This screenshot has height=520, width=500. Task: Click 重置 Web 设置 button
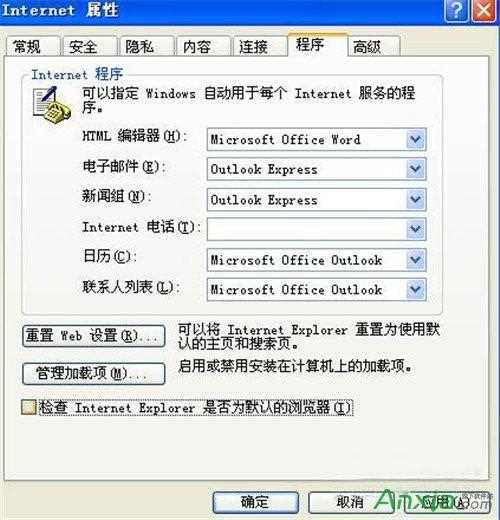(x=94, y=336)
